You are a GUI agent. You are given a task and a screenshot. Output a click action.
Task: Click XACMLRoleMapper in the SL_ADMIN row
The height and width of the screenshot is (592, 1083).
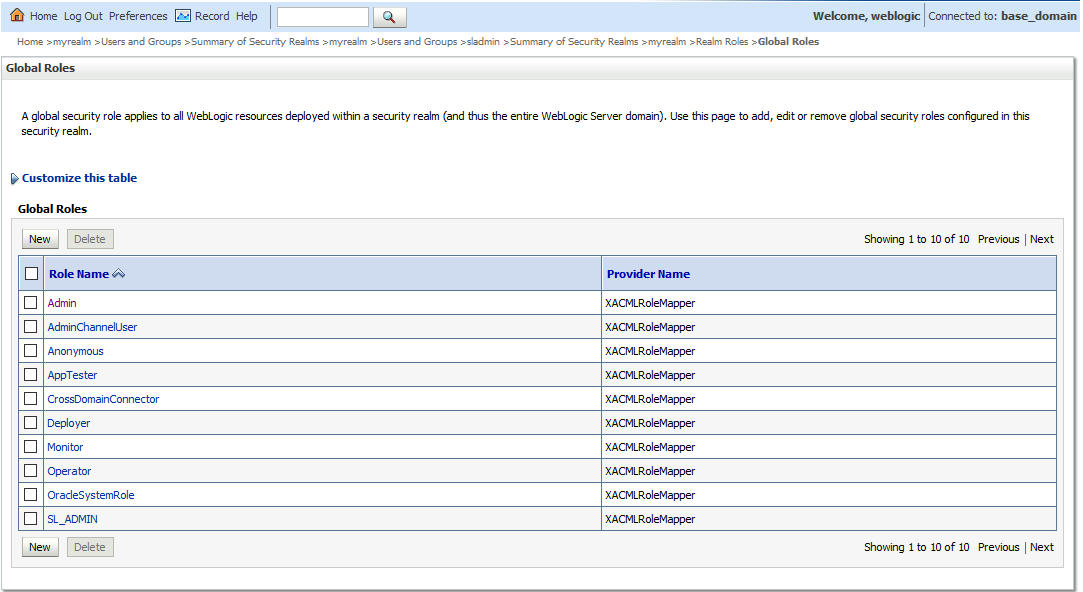click(x=650, y=519)
